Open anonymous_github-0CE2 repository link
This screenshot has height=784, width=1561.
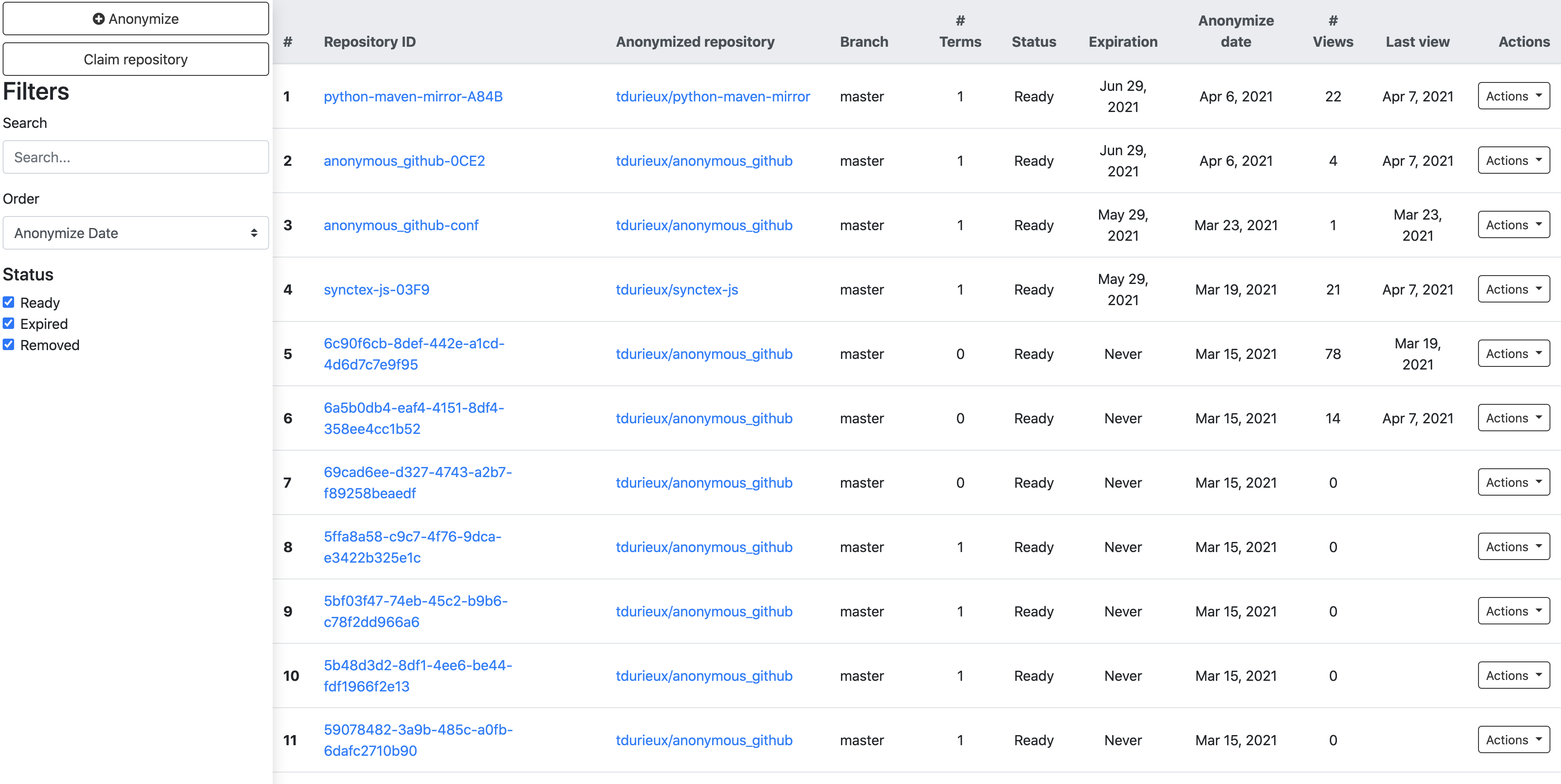404,161
